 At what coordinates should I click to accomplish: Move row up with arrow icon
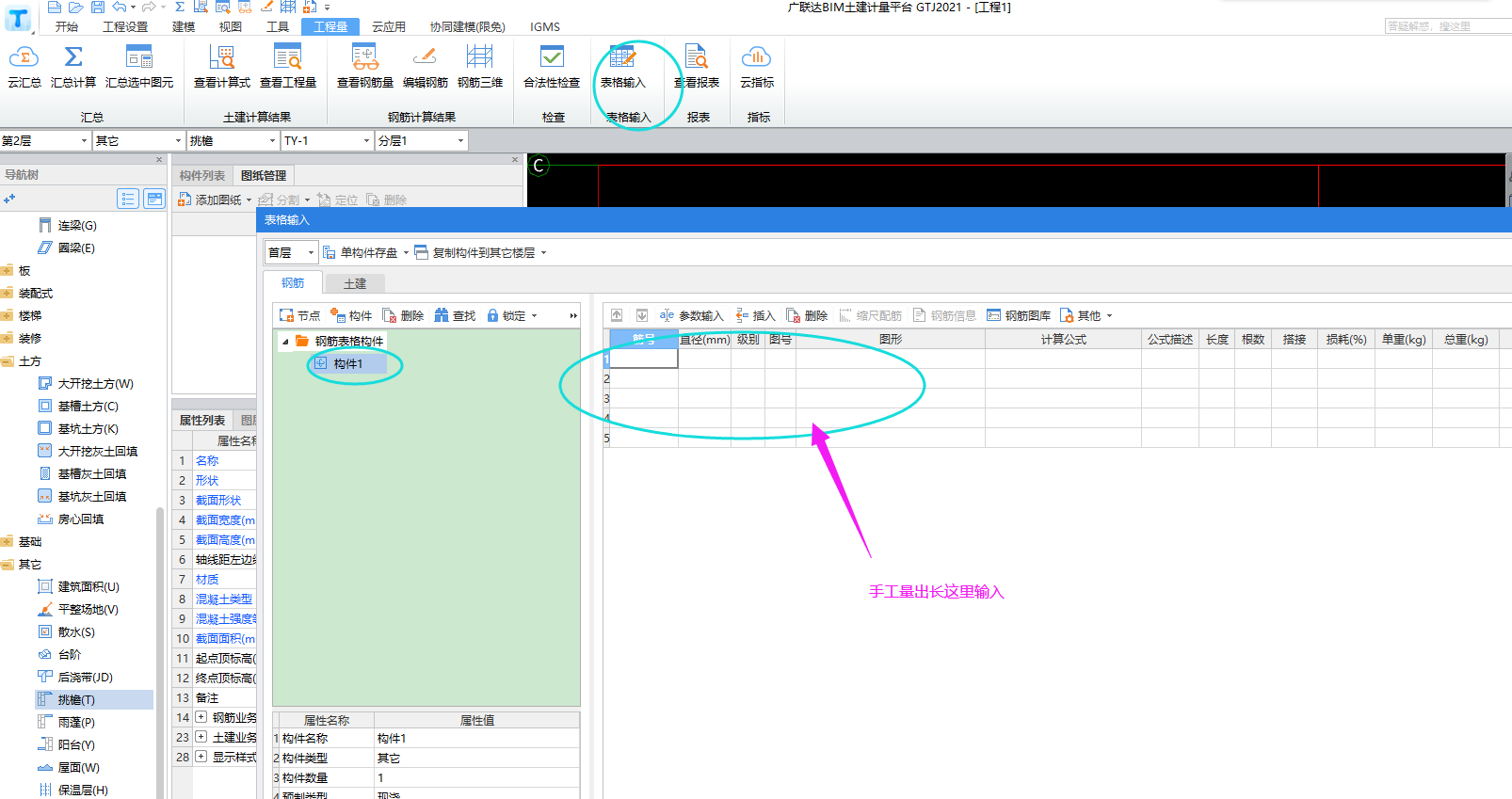coord(617,315)
